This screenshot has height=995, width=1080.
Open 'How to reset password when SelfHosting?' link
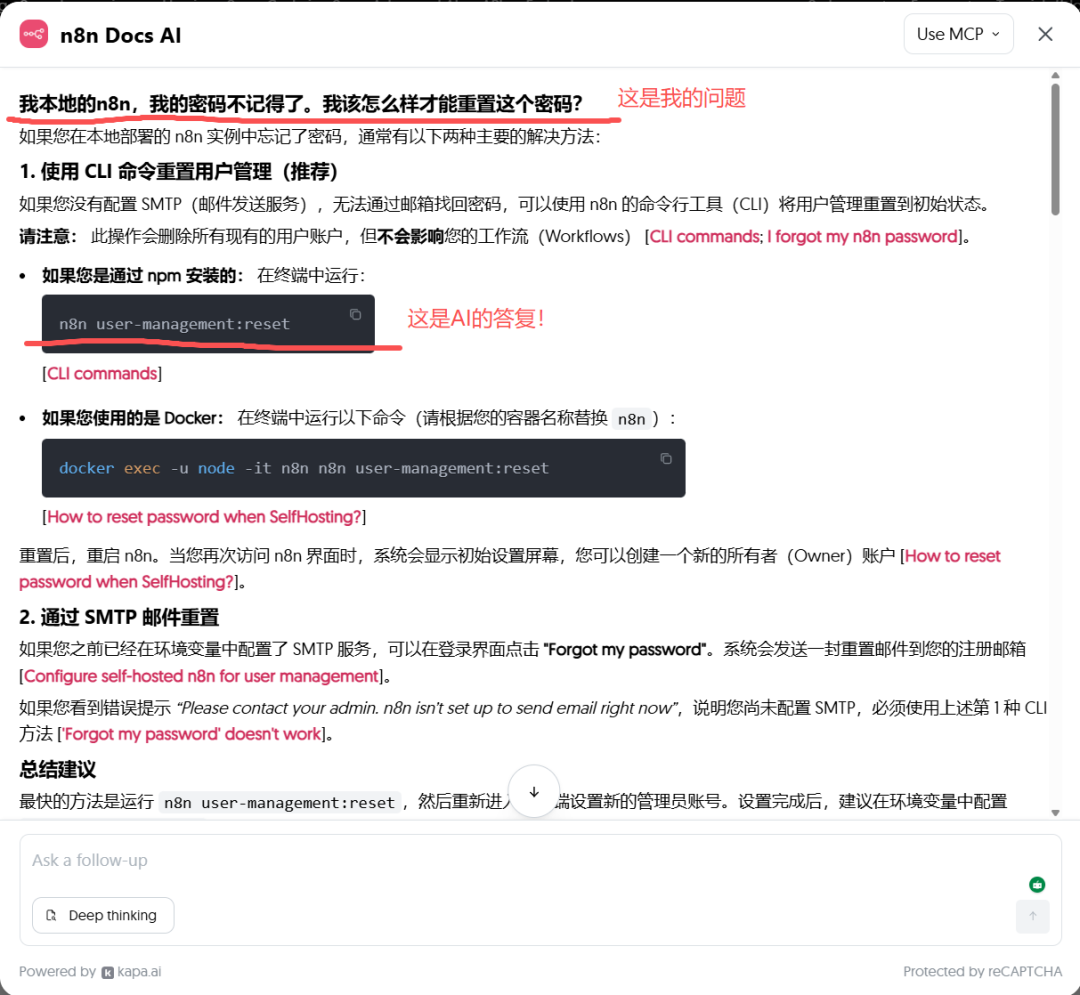[x=204, y=517]
